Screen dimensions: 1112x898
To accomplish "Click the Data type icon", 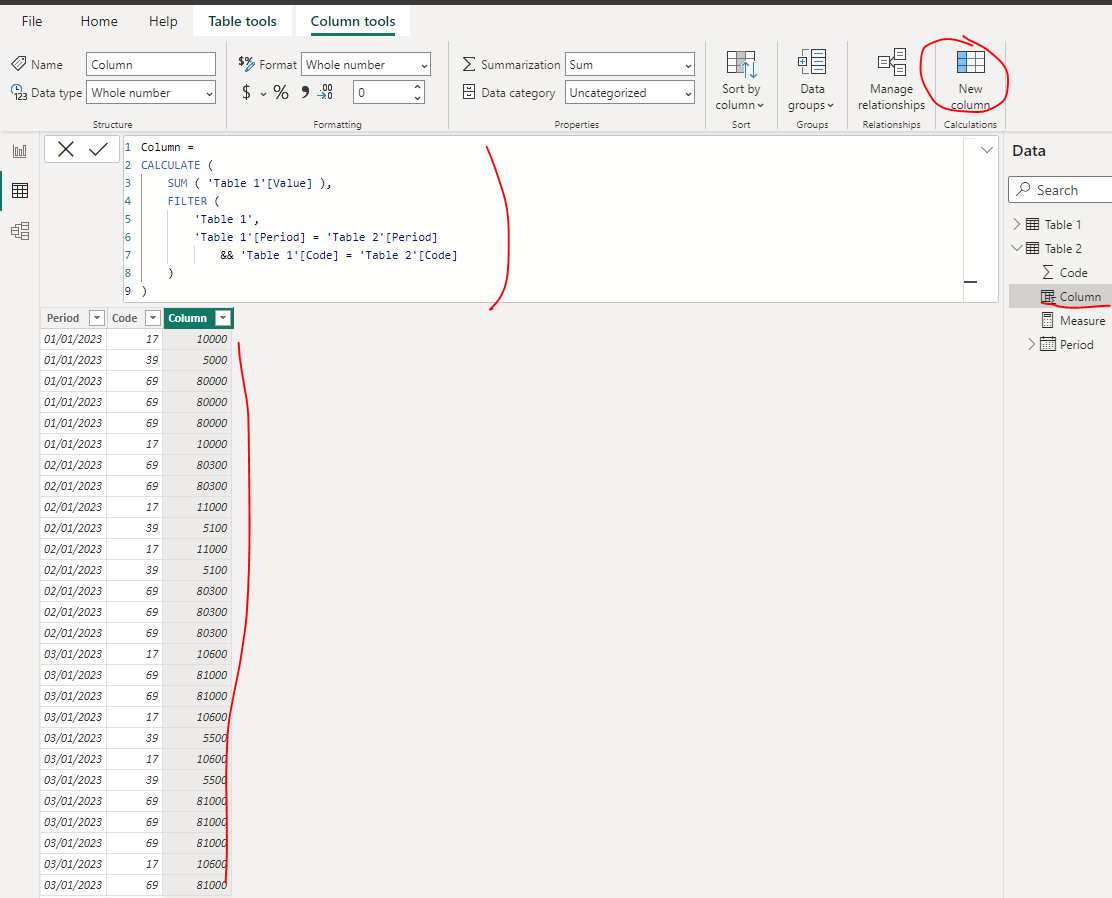I will coord(19,92).
